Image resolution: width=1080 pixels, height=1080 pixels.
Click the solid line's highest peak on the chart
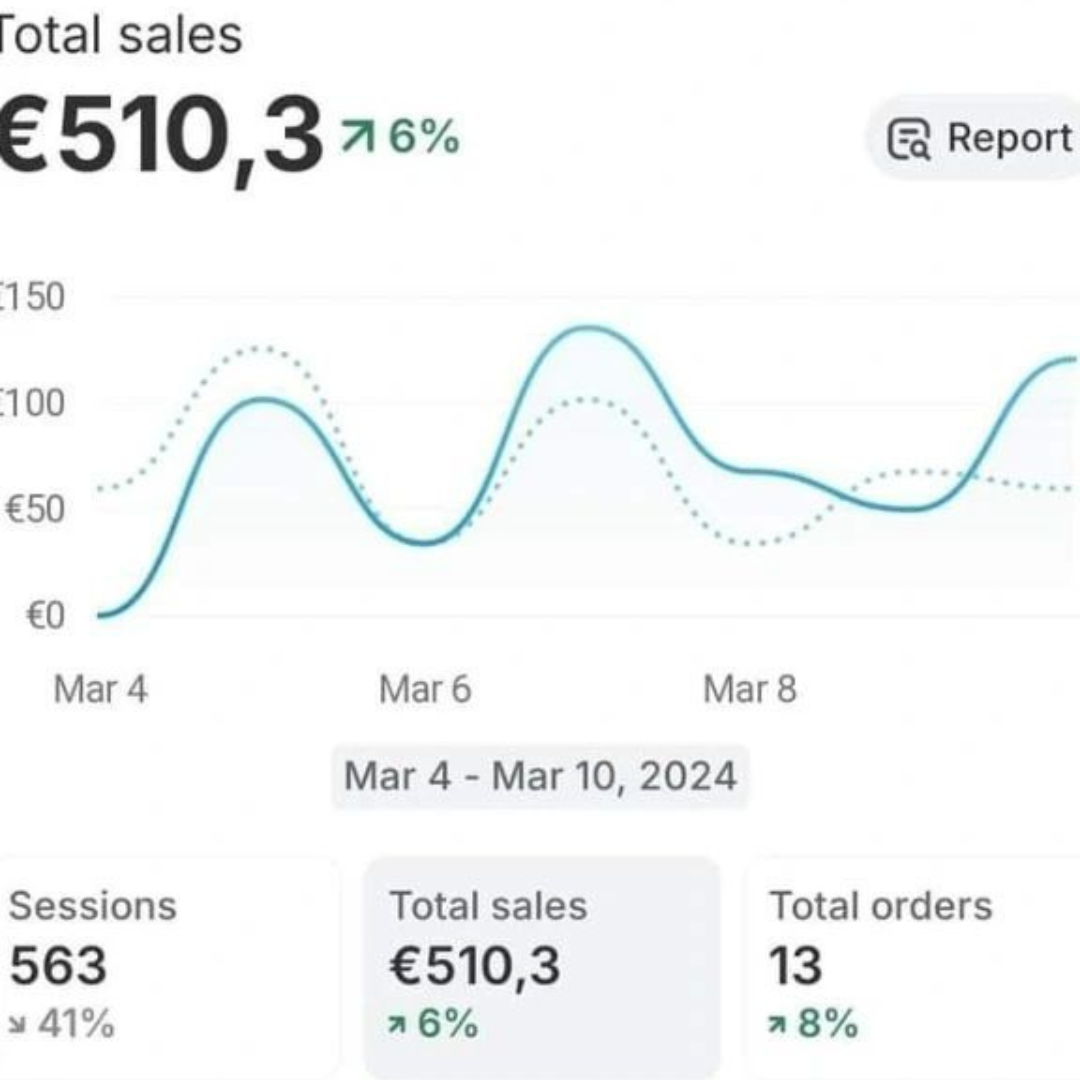click(x=590, y=328)
